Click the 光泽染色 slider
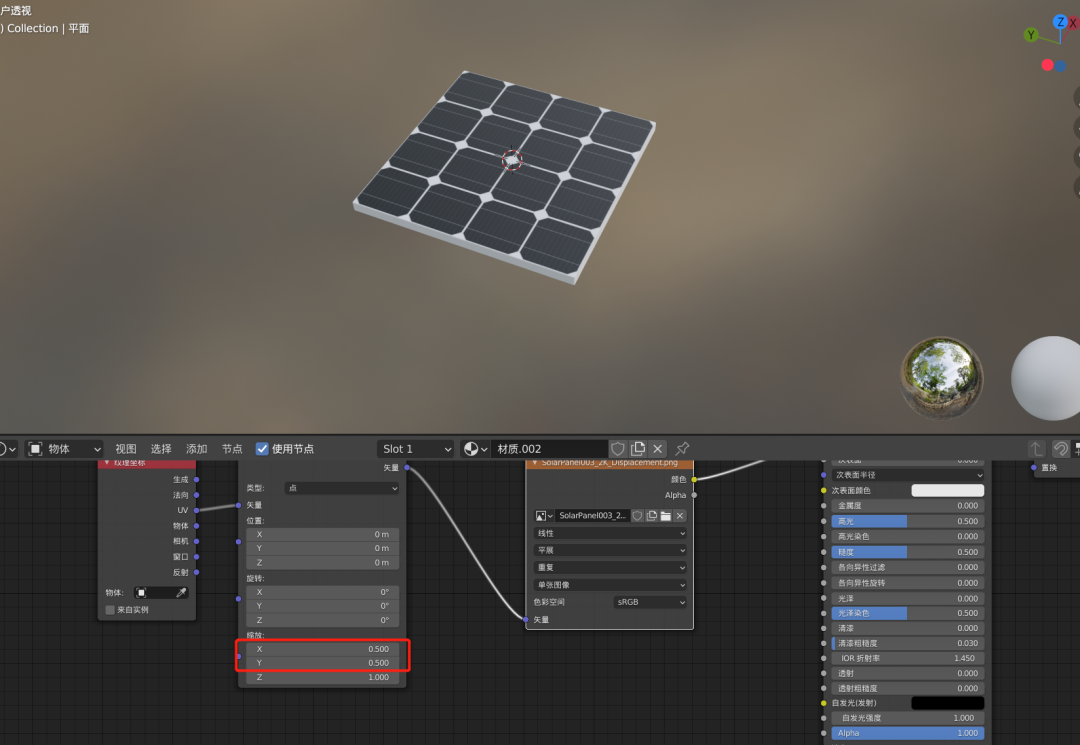Image resolution: width=1080 pixels, height=745 pixels. [x=908, y=613]
